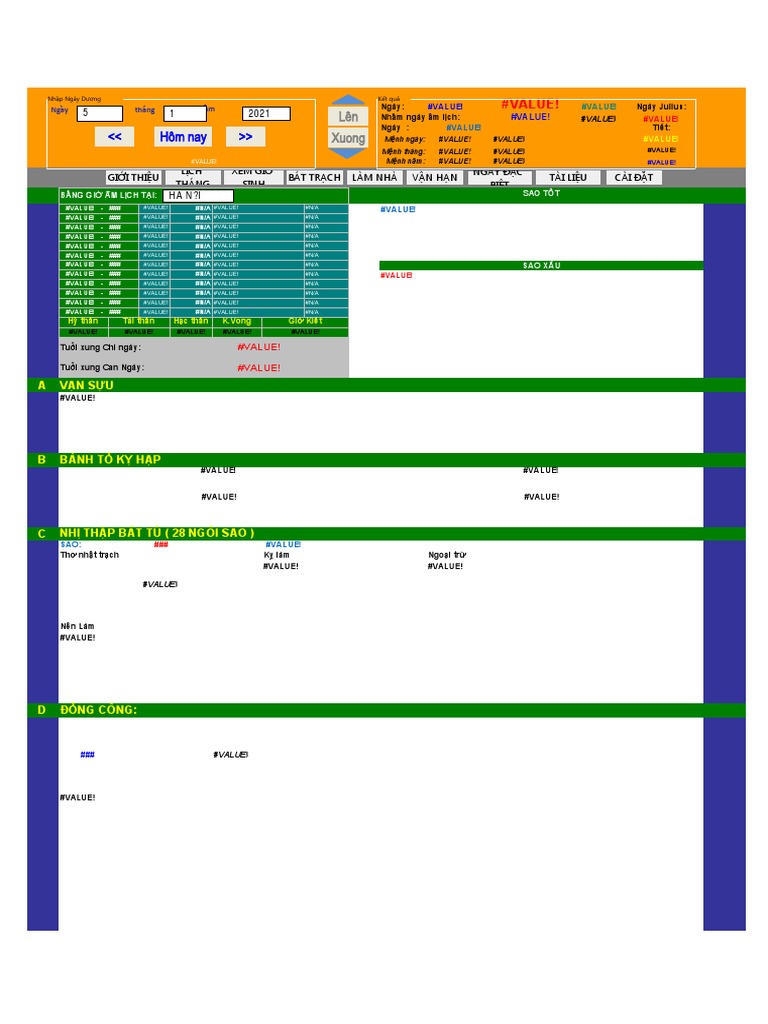Click the Tuổi xung Chi ngày label
Screen dimensions: 768x1024
(x=101, y=347)
